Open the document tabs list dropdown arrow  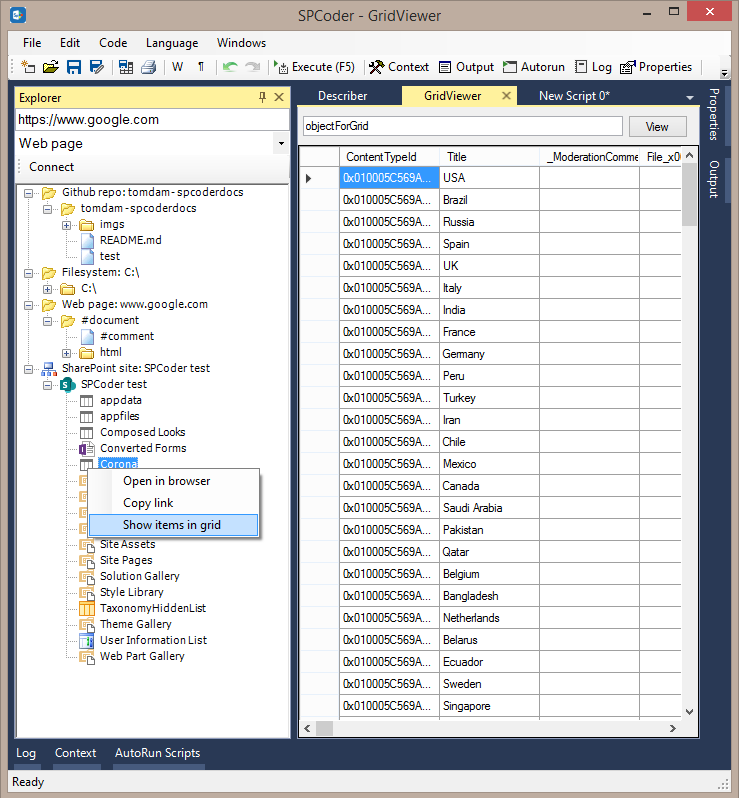click(x=690, y=97)
